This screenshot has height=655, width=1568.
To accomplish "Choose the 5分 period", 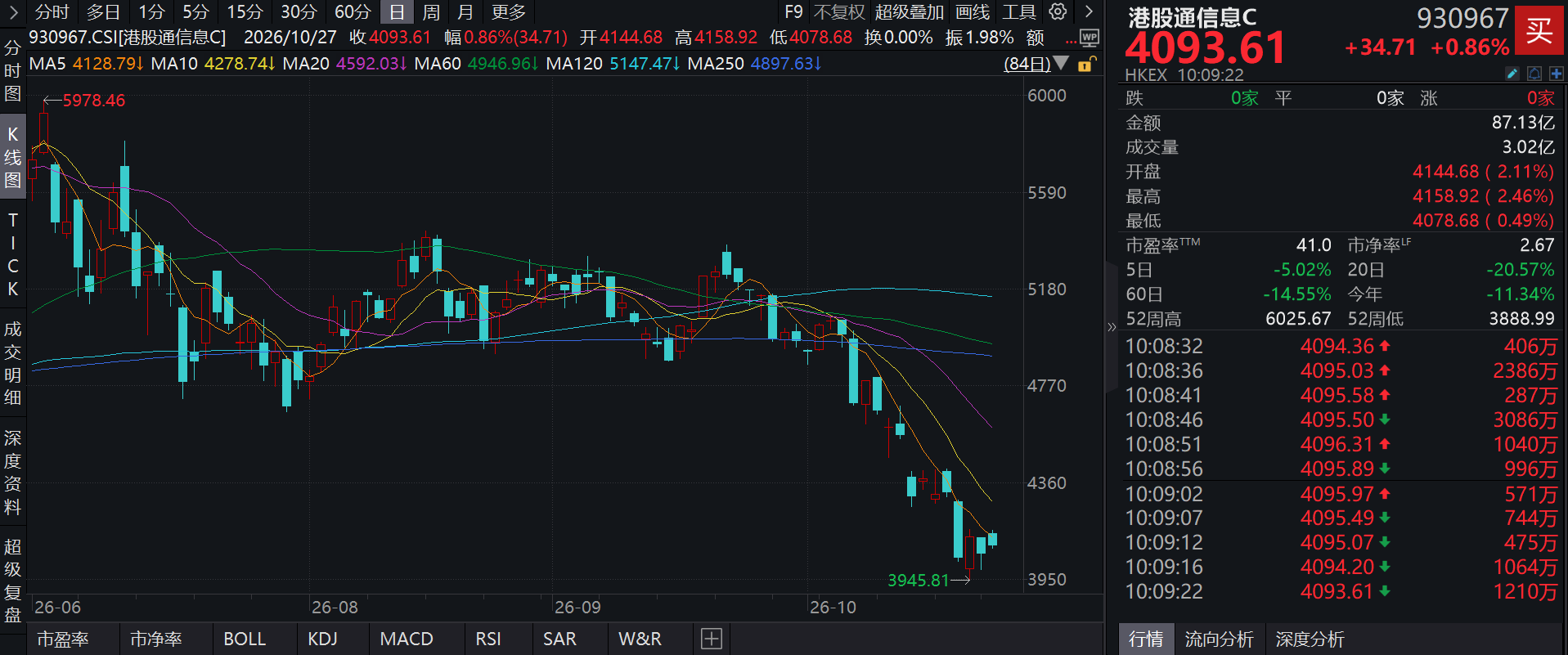I will (x=195, y=11).
